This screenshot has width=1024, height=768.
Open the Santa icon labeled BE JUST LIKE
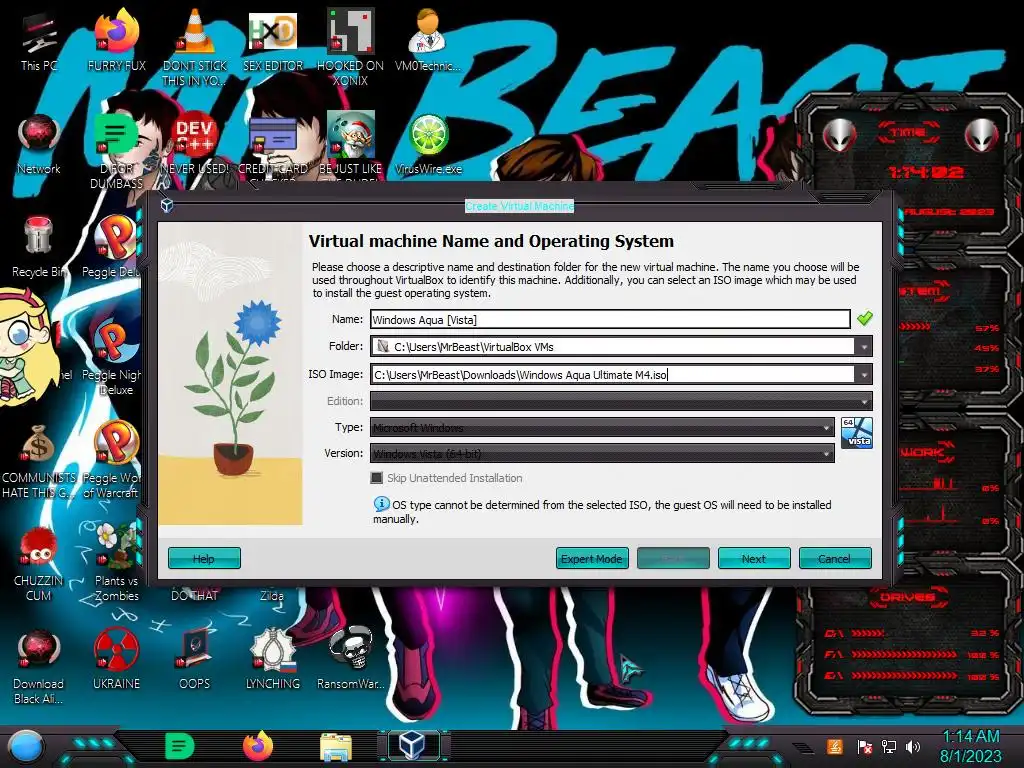pyautogui.click(x=350, y=147)
